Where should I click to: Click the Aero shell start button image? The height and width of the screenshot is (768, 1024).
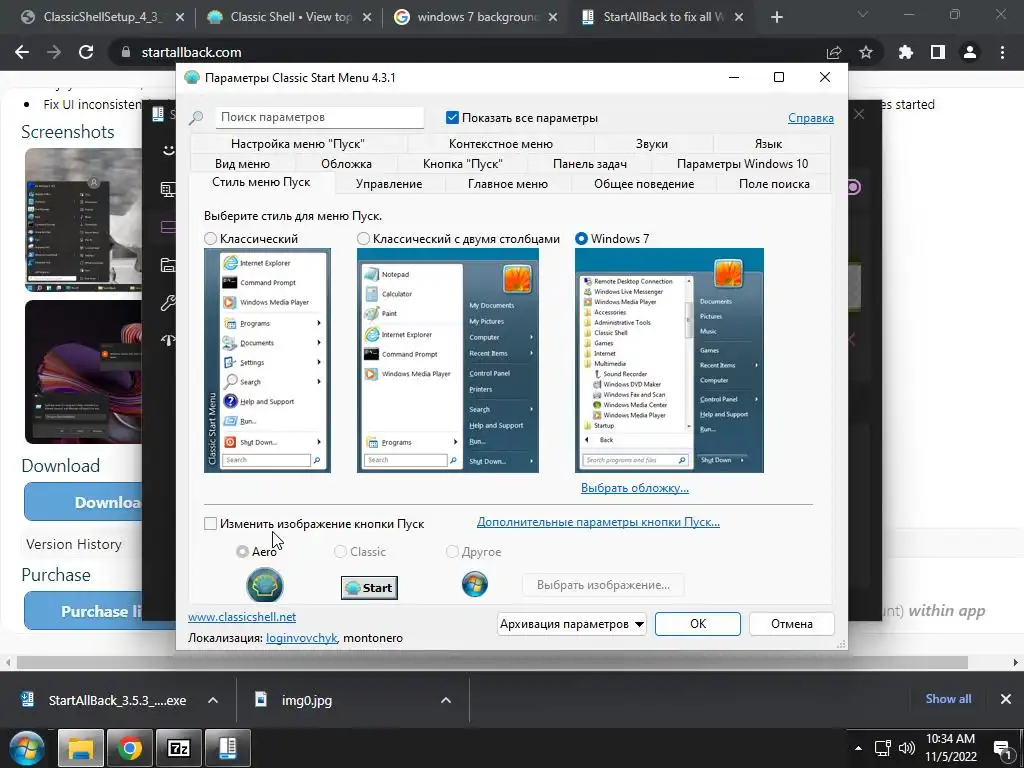[x=264, y=584]
